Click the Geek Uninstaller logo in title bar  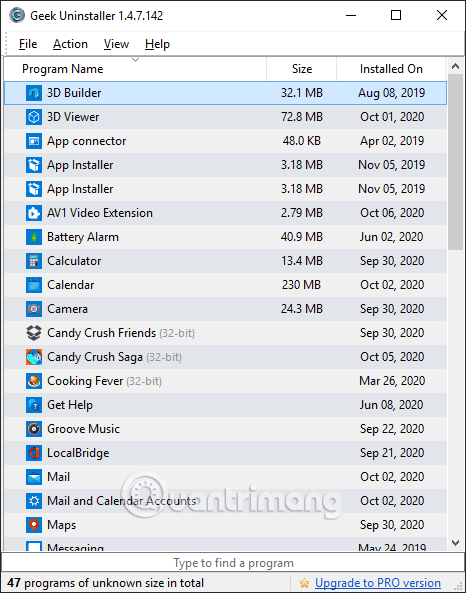[x=17, y=16]
